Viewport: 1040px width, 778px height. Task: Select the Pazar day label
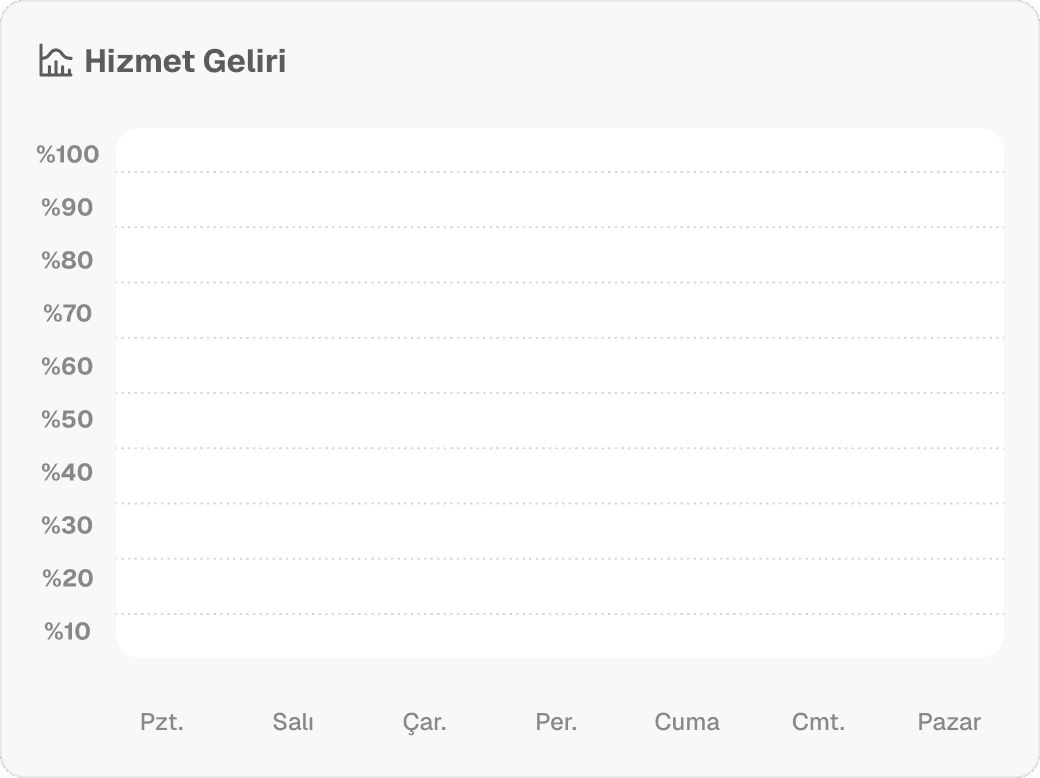(x=949, y=722)
